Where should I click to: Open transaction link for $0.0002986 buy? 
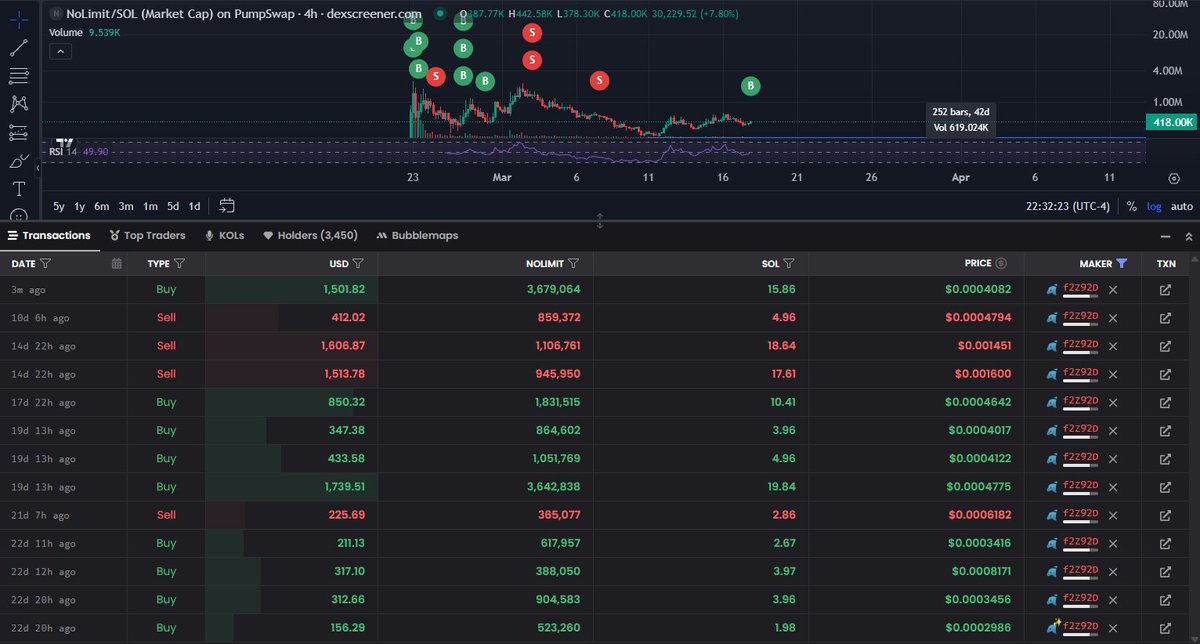[x=1165, y=627]
